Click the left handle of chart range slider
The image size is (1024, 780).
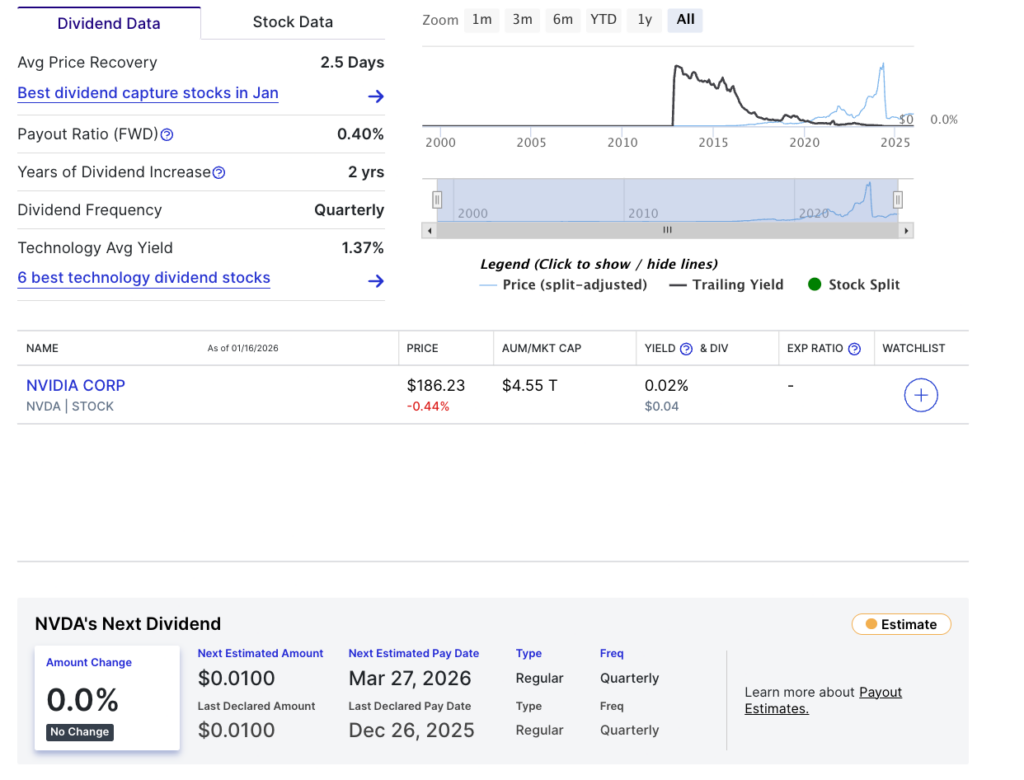point(437,199)
